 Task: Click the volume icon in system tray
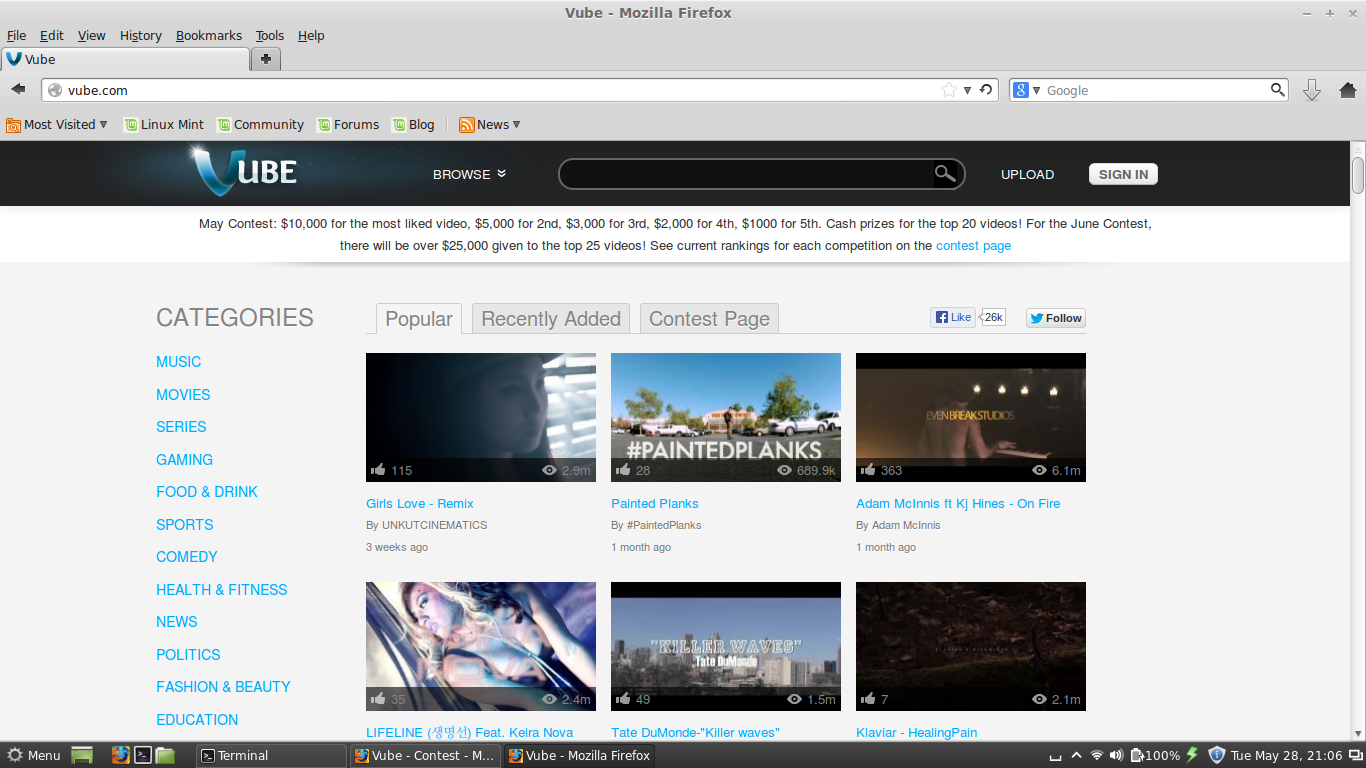coord(1117,755)
